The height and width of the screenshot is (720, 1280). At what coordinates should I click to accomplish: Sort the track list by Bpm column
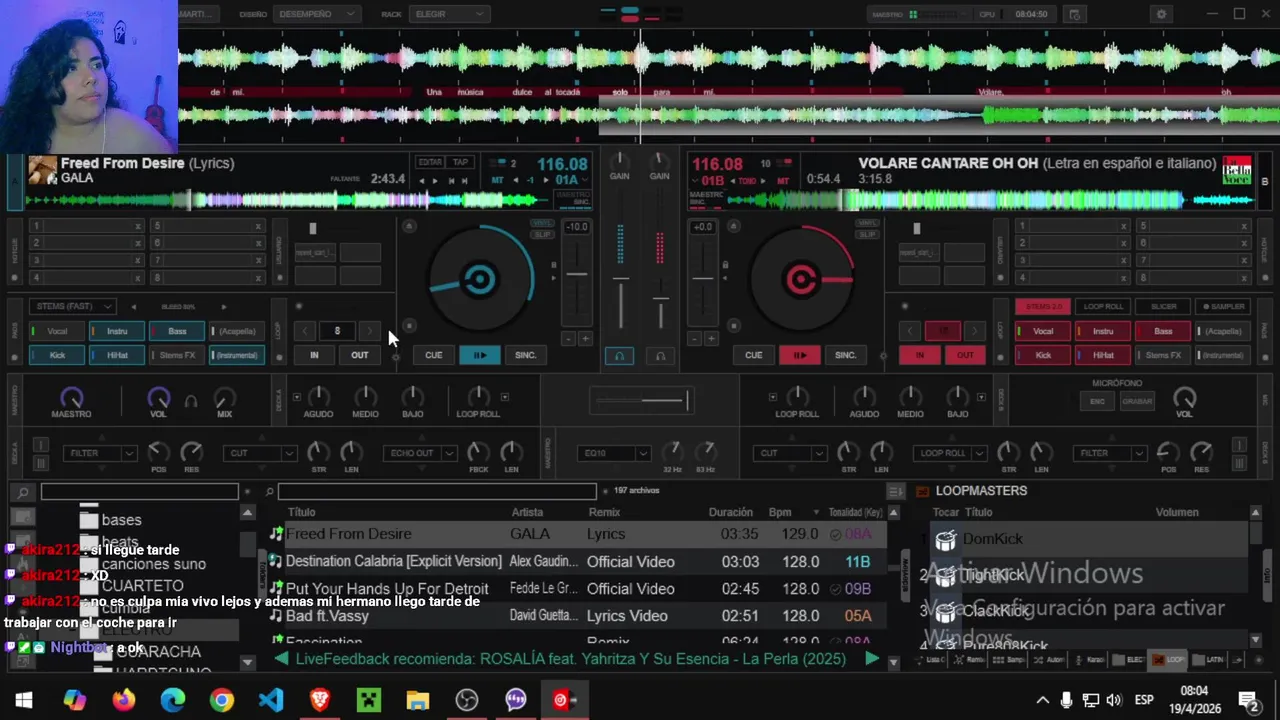click(x=780, y=512)
